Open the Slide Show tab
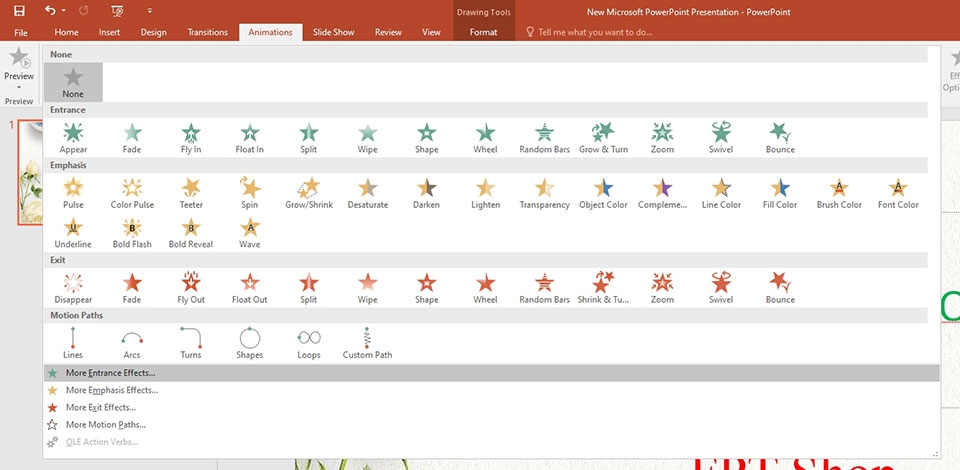The image size is (960, 470). click(x=333, y=32)
